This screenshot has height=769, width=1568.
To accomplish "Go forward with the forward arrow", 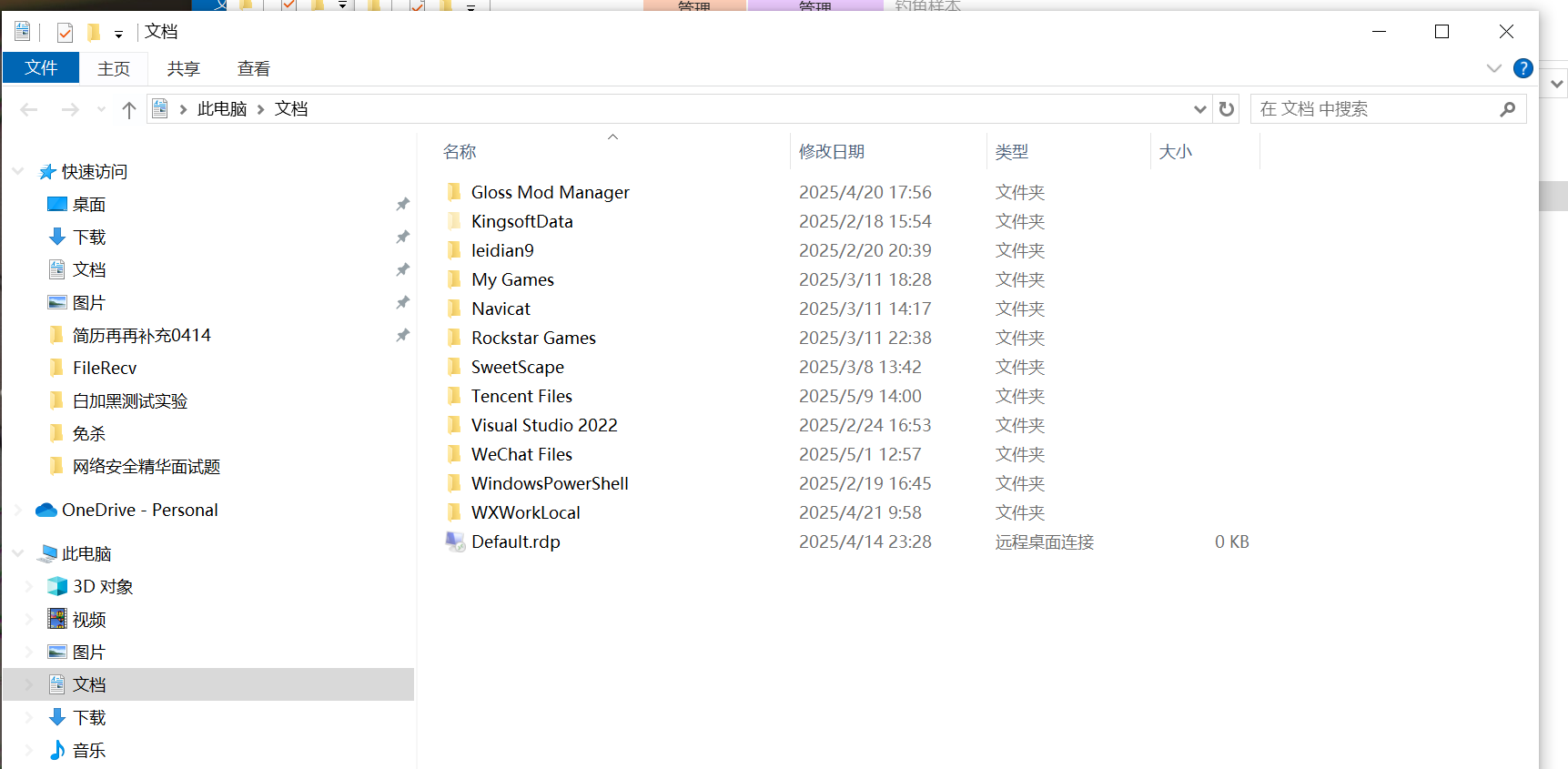I will (70, 110).
